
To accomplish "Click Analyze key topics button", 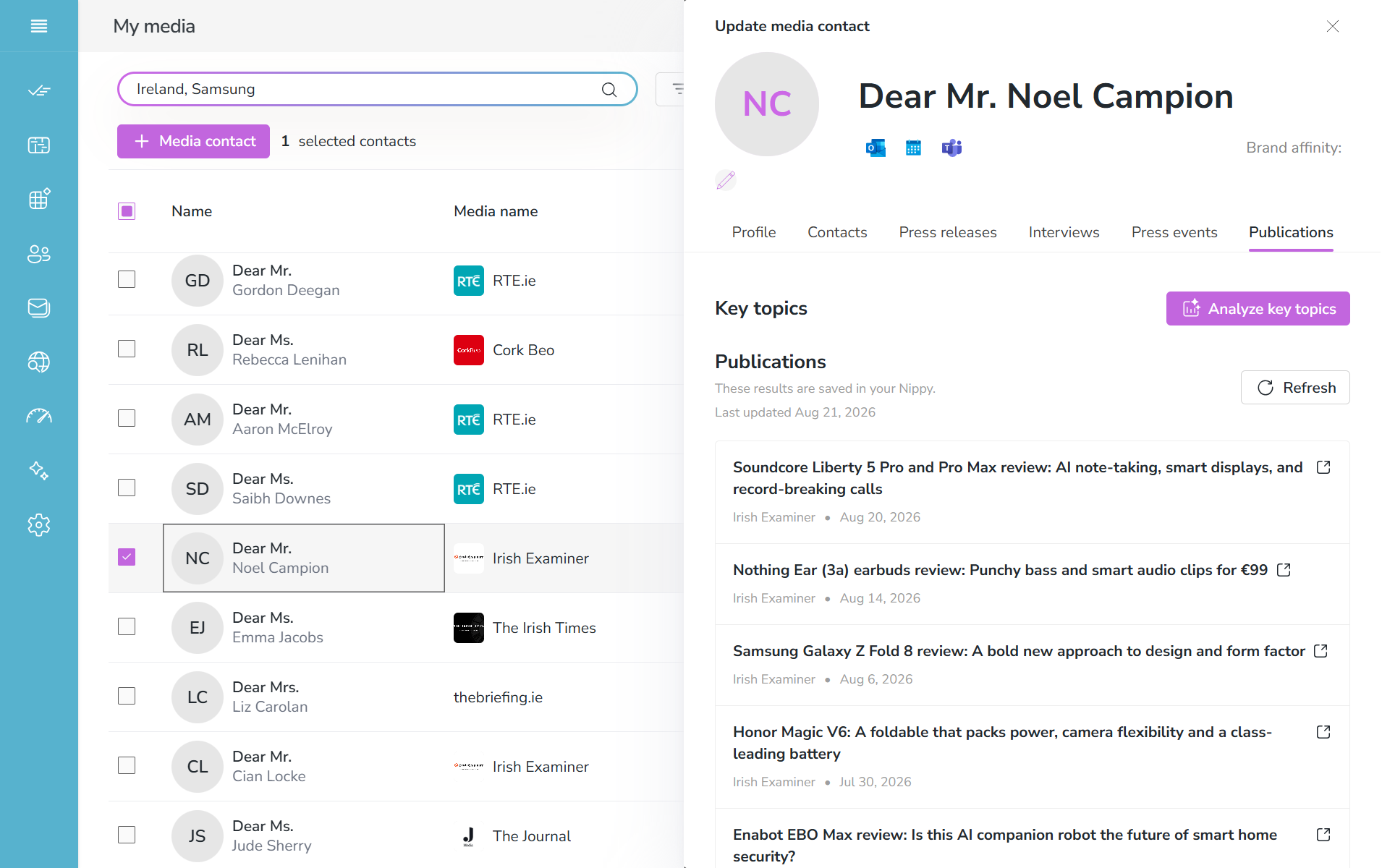I will pyautogui.click(x=1258, y=309).
